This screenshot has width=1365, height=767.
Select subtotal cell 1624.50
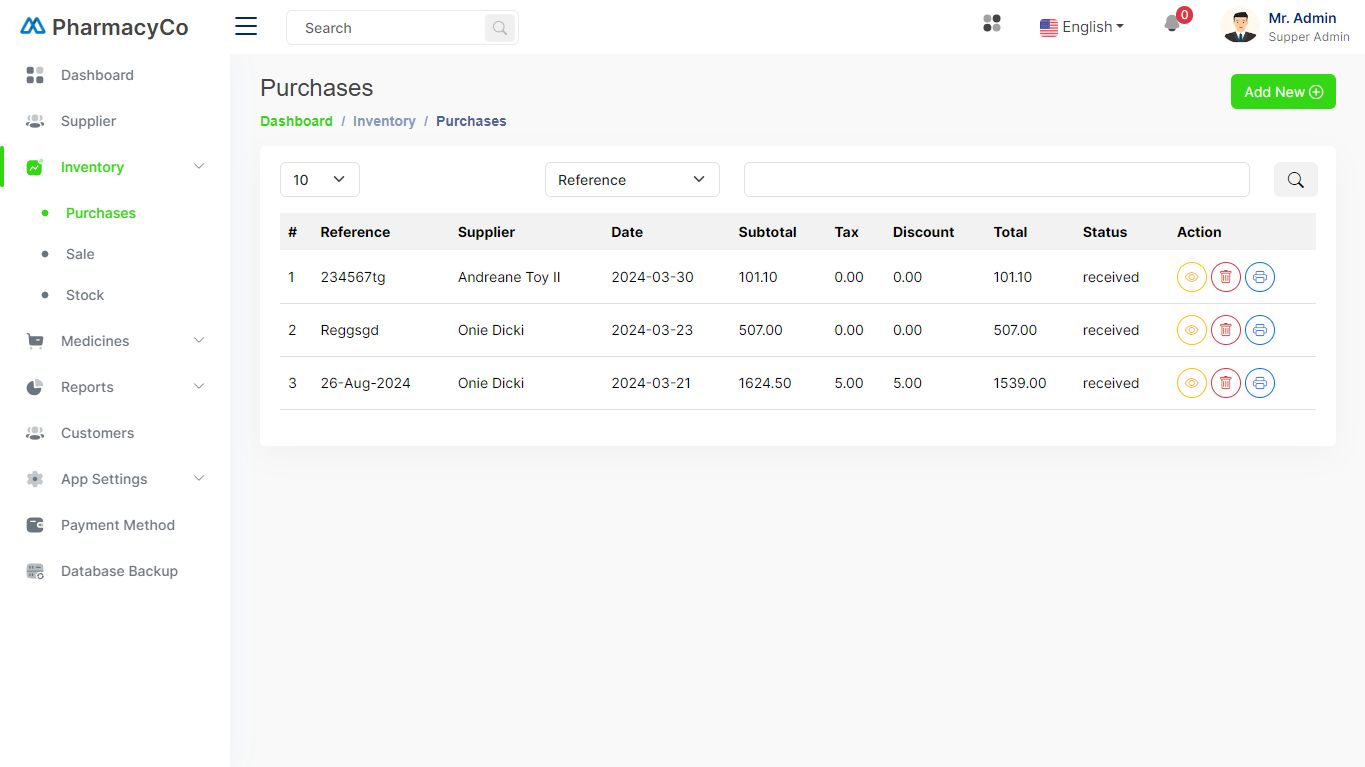[x=765, y=383]
